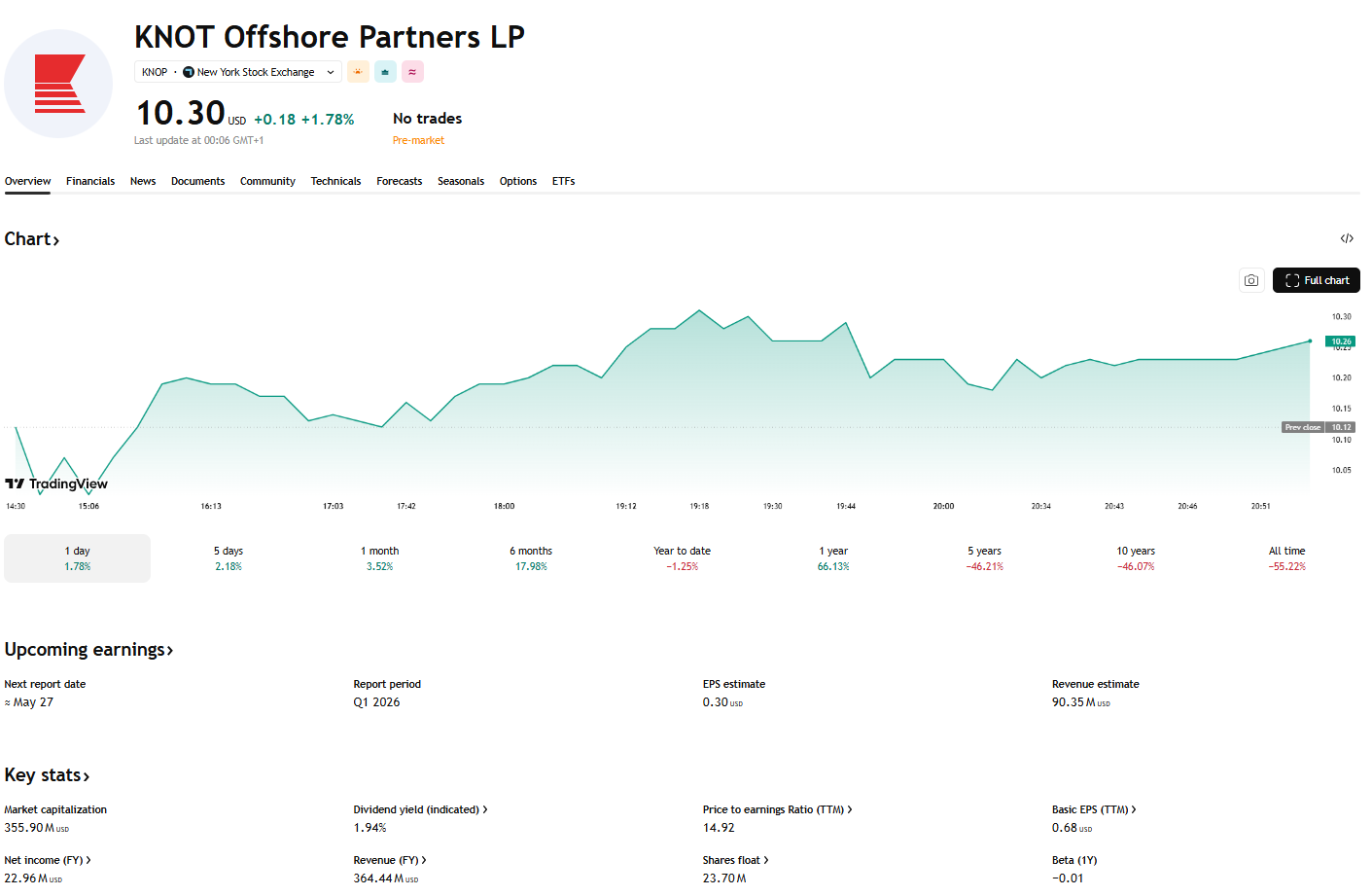Select the 1 month chart range

point(380,558)
